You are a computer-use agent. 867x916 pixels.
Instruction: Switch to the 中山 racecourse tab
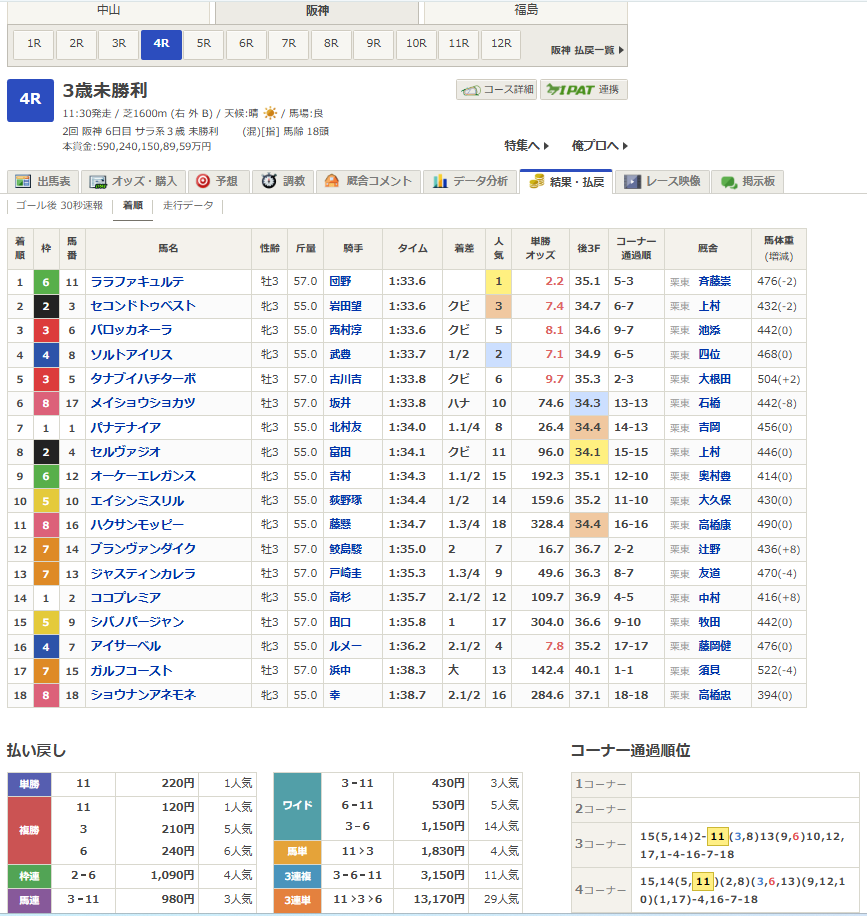(x=108, y=11)
